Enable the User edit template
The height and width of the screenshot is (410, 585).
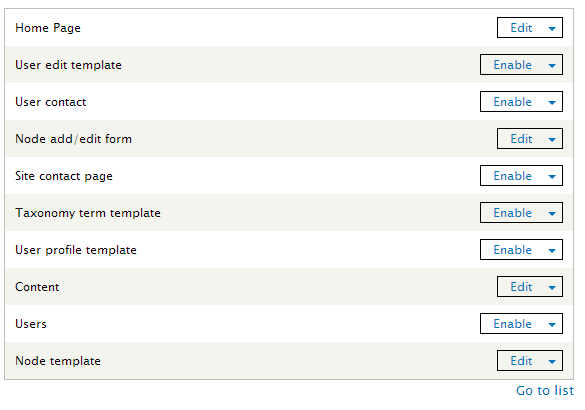pos(512,65)
